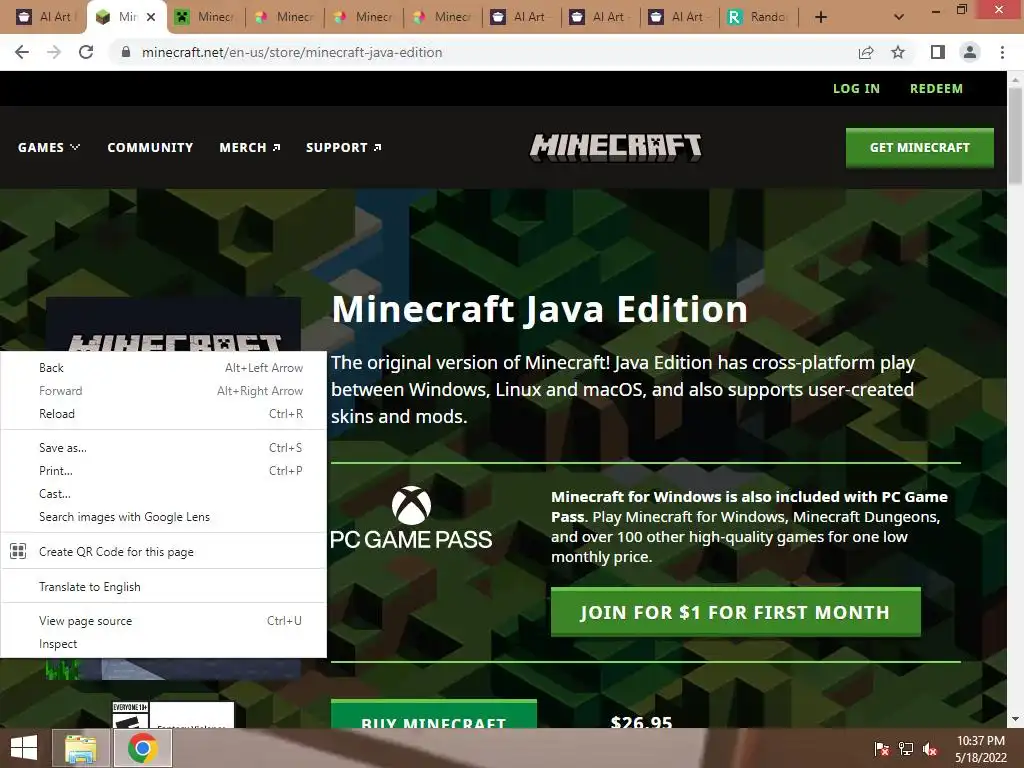
Task: Click the BUY MINECRAFT button
Action: point(434,714)
